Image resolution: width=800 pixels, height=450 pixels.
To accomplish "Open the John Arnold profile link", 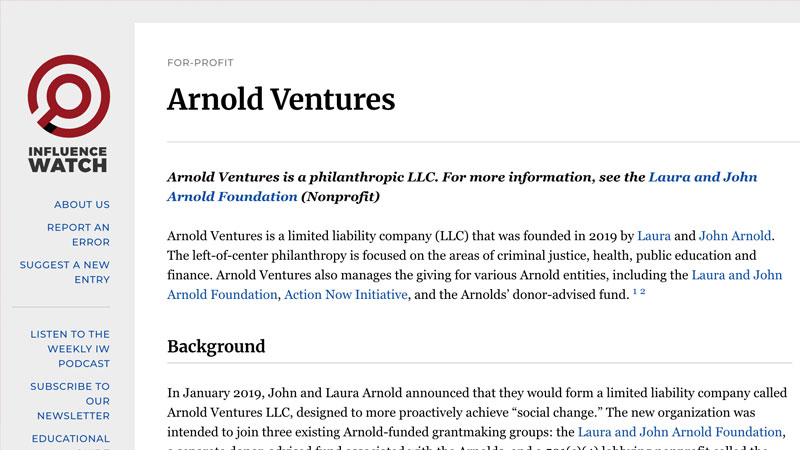I will click(x=735, y=237).
